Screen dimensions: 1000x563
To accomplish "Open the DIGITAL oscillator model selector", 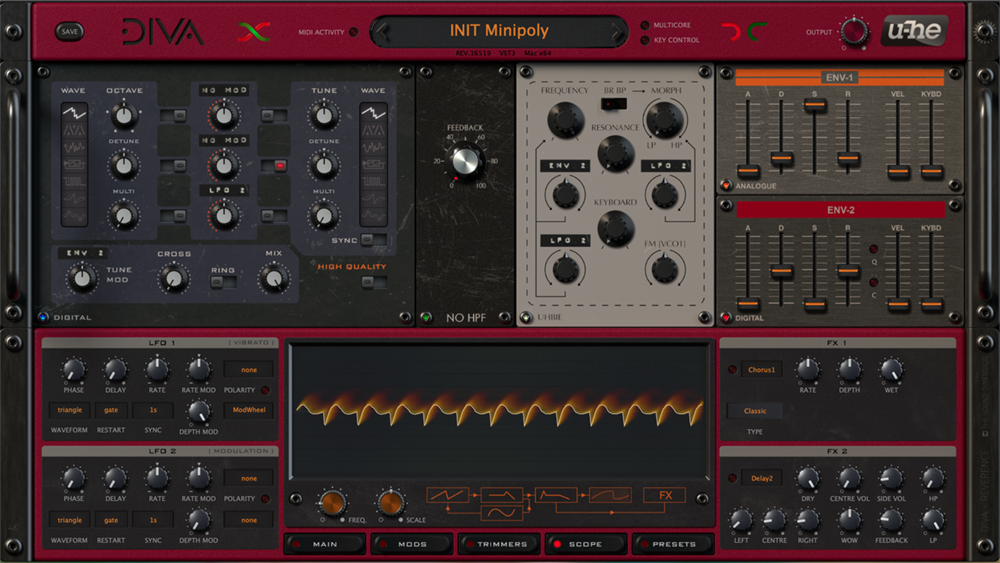I will click(x=71, y=318).
